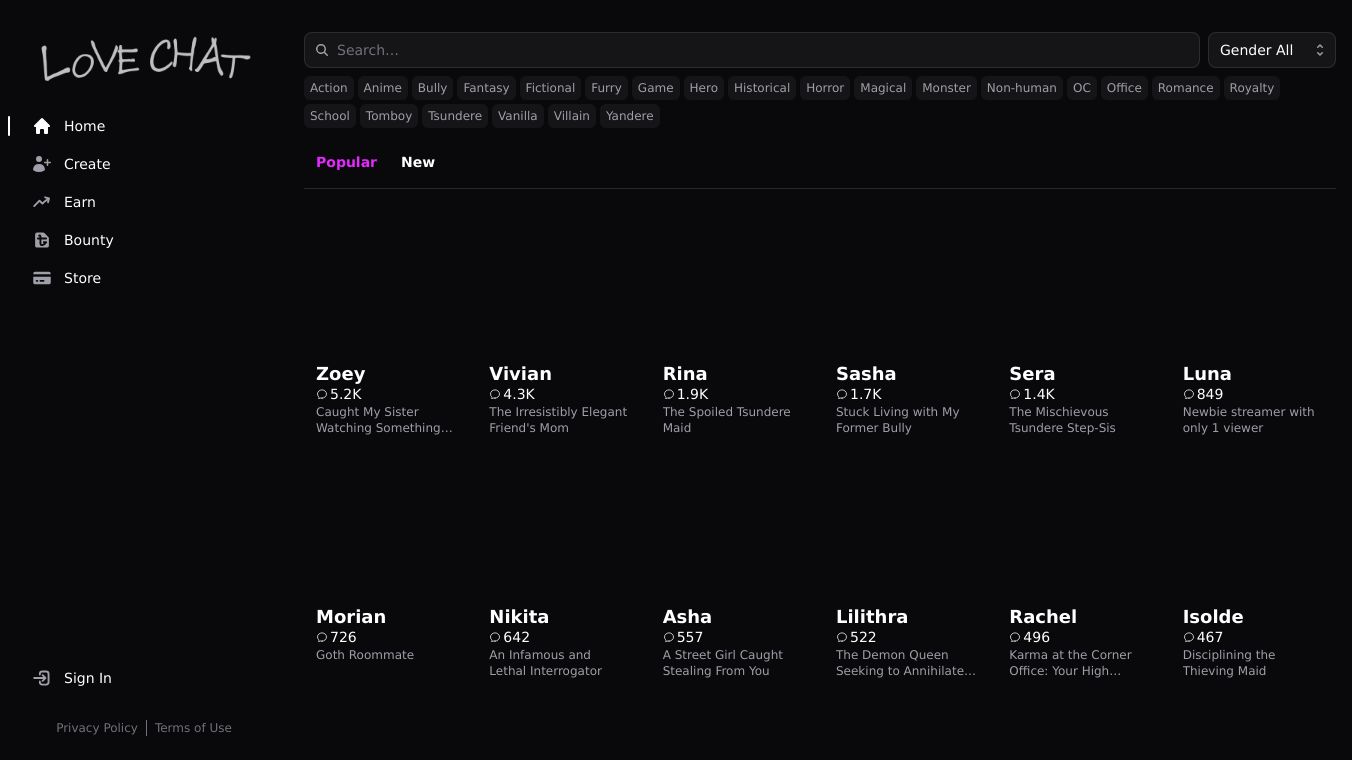Click the Home icon in sidebar
This screenshot has width=1352, height=760.
click(x=41, y=126)
